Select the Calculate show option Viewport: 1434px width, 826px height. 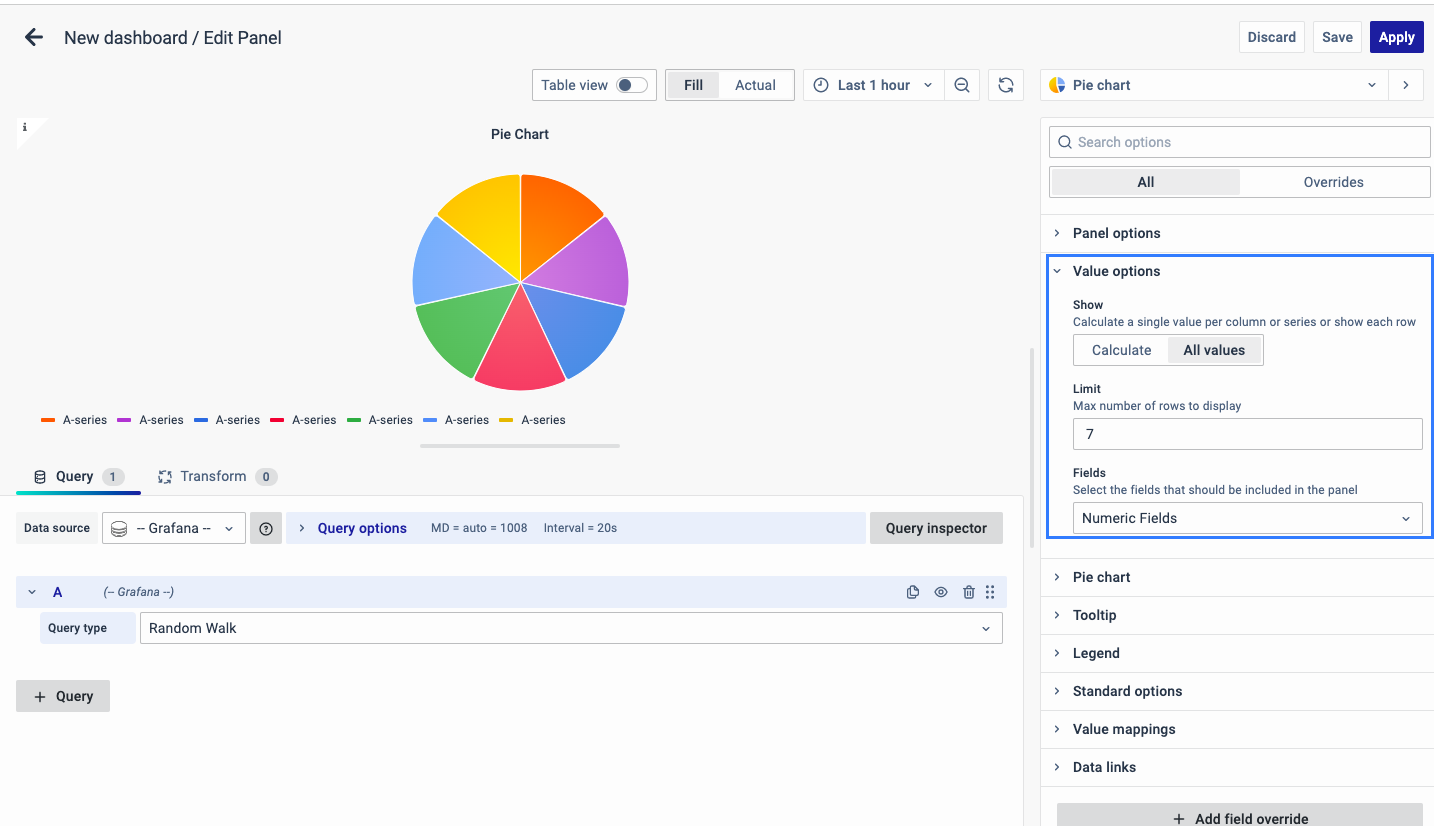(x=1121, y=350)
